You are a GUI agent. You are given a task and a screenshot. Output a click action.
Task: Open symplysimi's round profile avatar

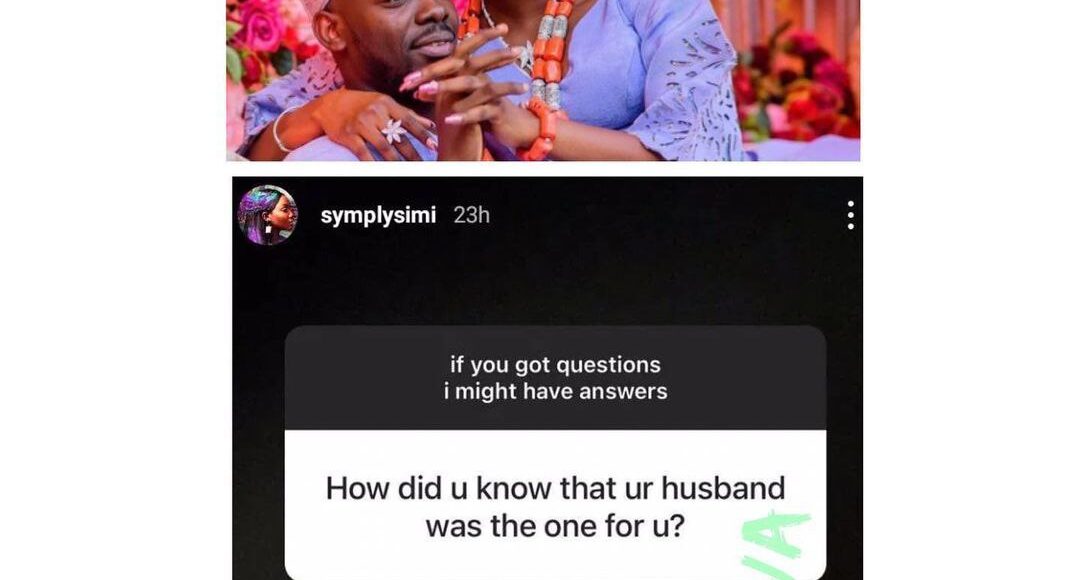267,216
